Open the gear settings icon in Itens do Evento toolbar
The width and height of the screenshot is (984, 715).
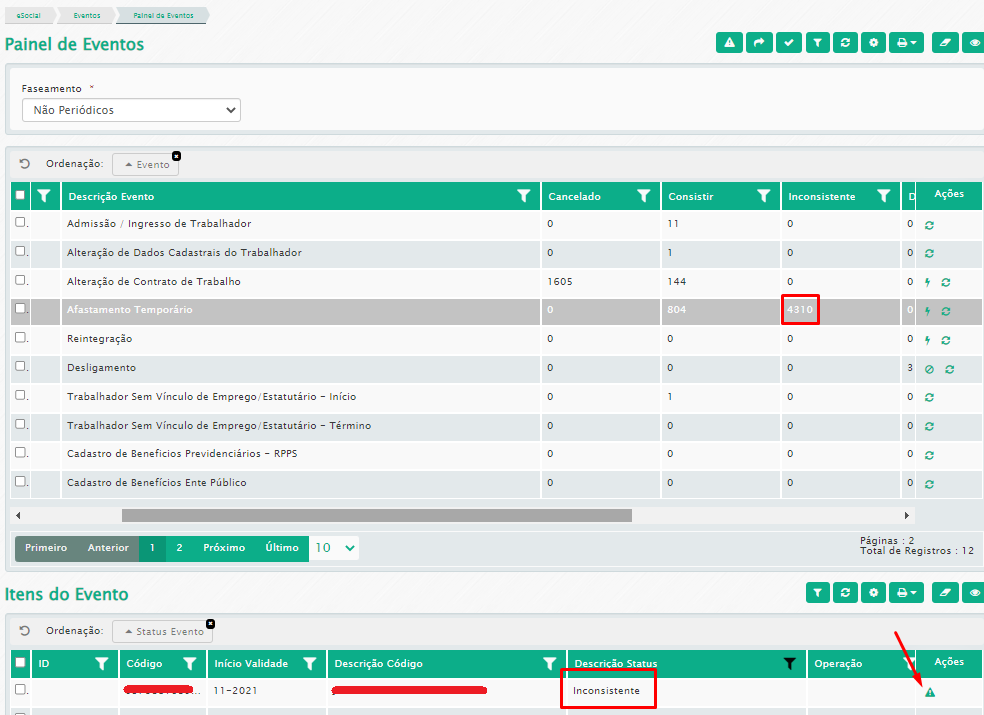(x=875, y=593)
